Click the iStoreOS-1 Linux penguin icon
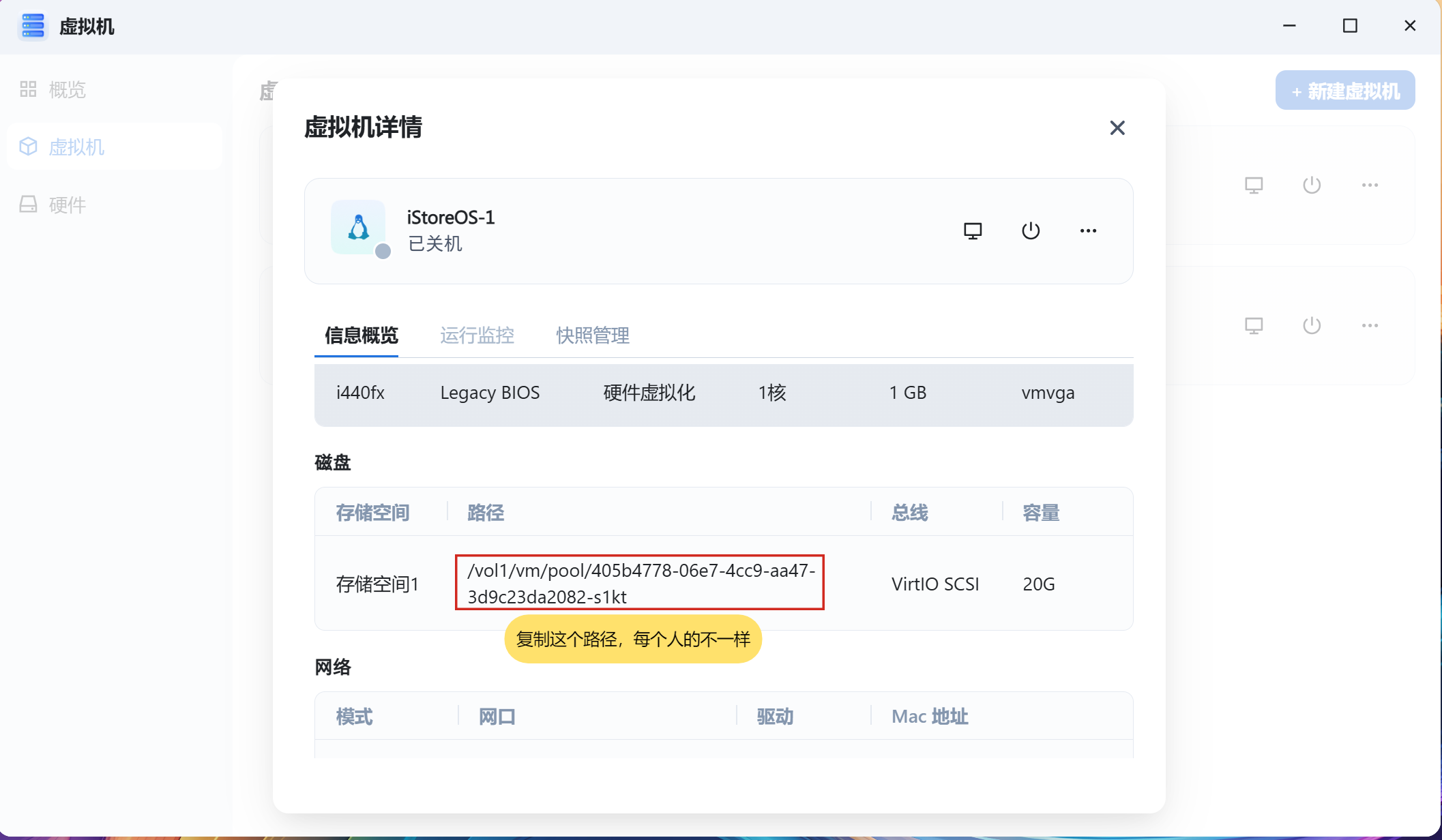The height and width of the screenshot is (840, 1442). 358,228
